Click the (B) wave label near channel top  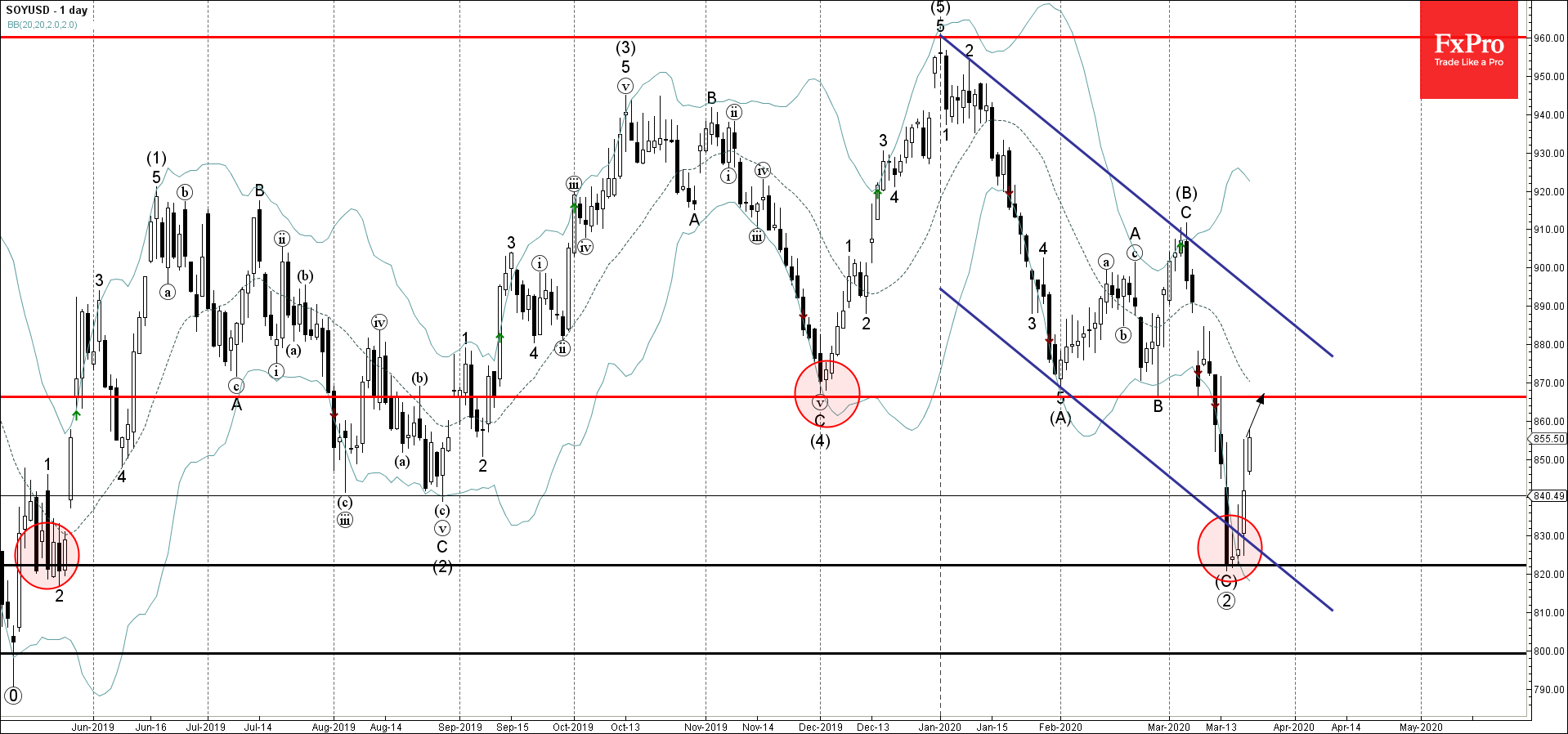(x=1186, y=194)
